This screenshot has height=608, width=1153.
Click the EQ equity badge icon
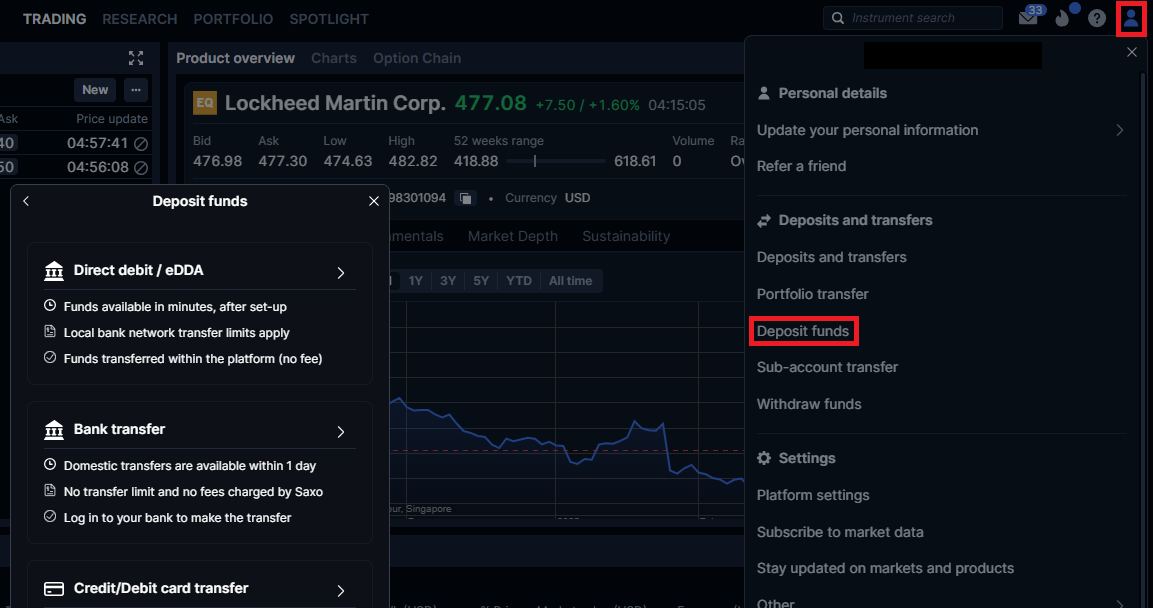tap(205, 103)
